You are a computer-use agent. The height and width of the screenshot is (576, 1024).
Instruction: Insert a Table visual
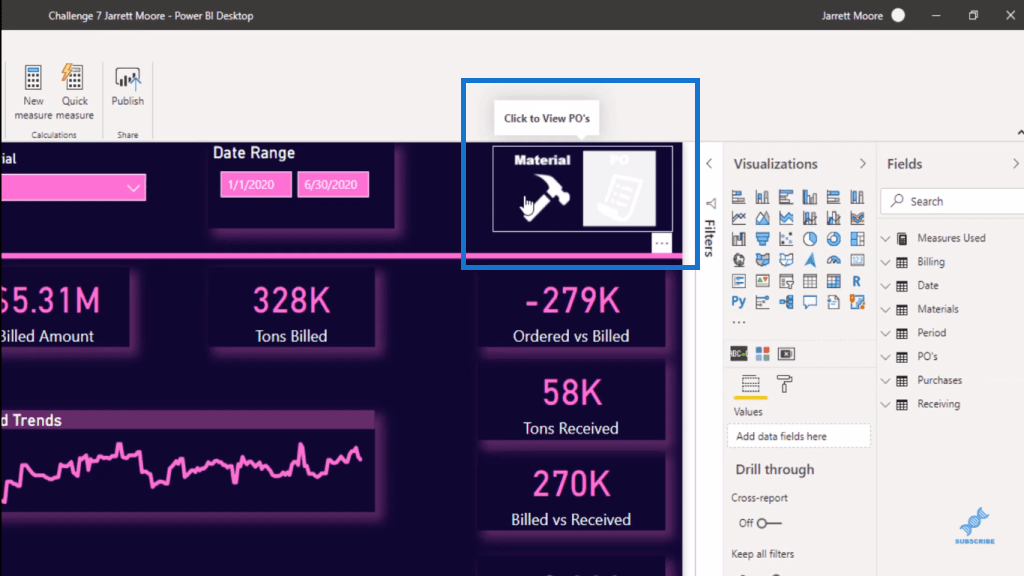[810, 281]
